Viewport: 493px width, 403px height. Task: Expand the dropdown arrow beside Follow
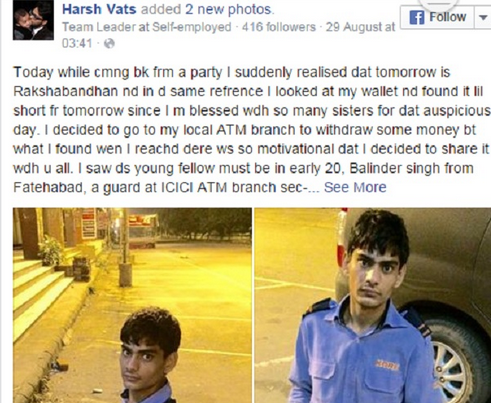coord(483,17)
